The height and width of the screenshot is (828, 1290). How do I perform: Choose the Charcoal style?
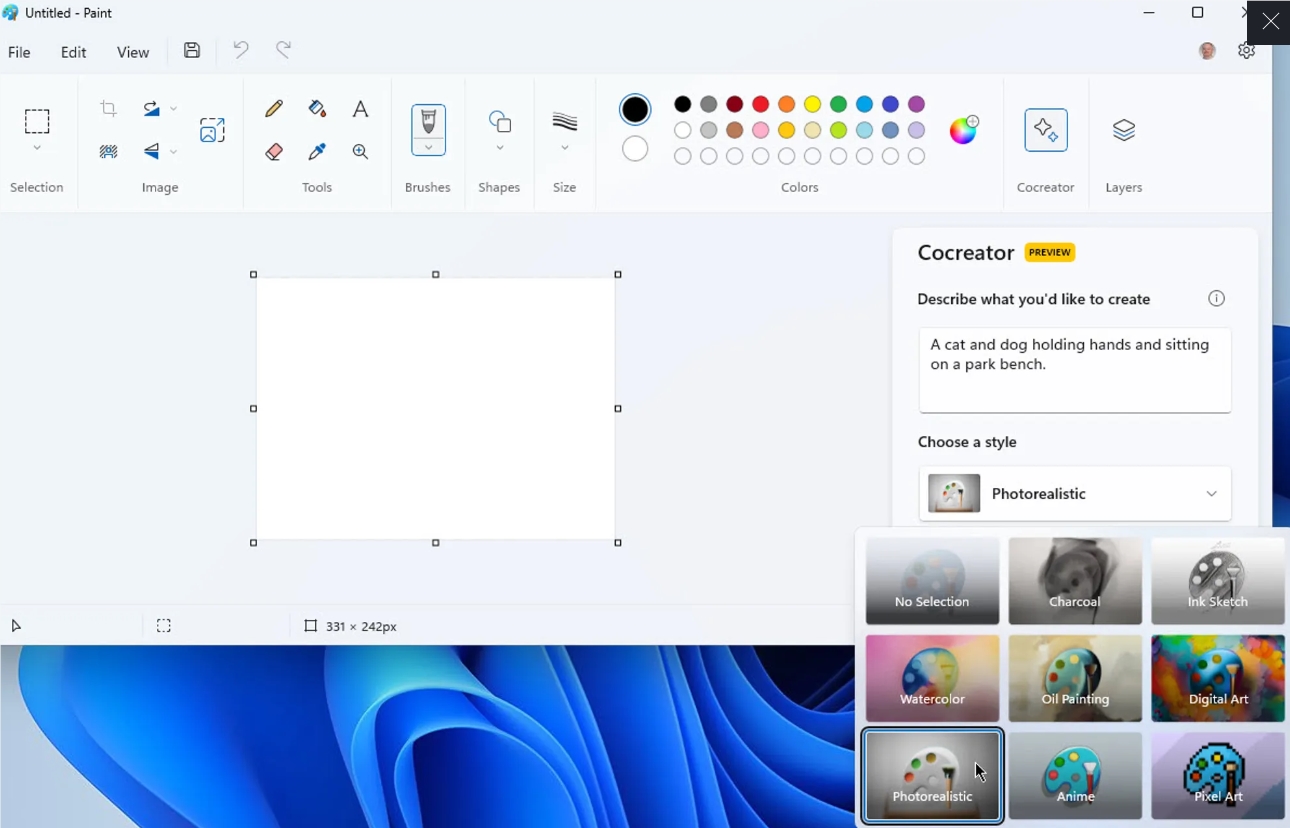1075,581
